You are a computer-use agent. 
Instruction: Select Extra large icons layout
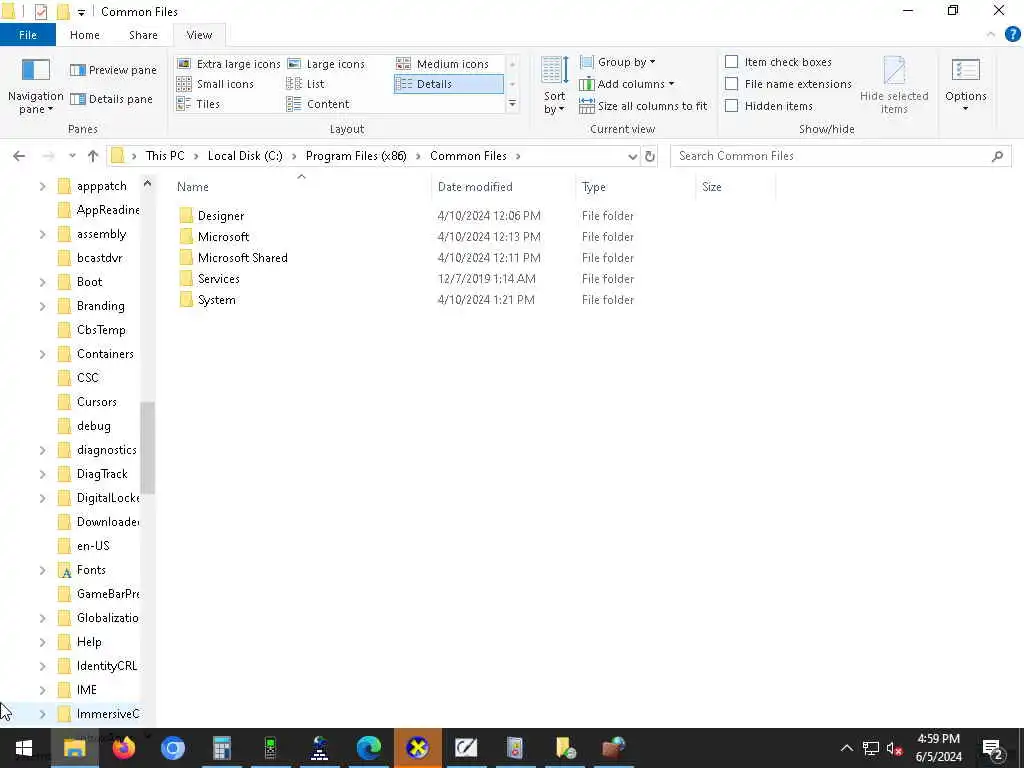(x=229, y=64)
